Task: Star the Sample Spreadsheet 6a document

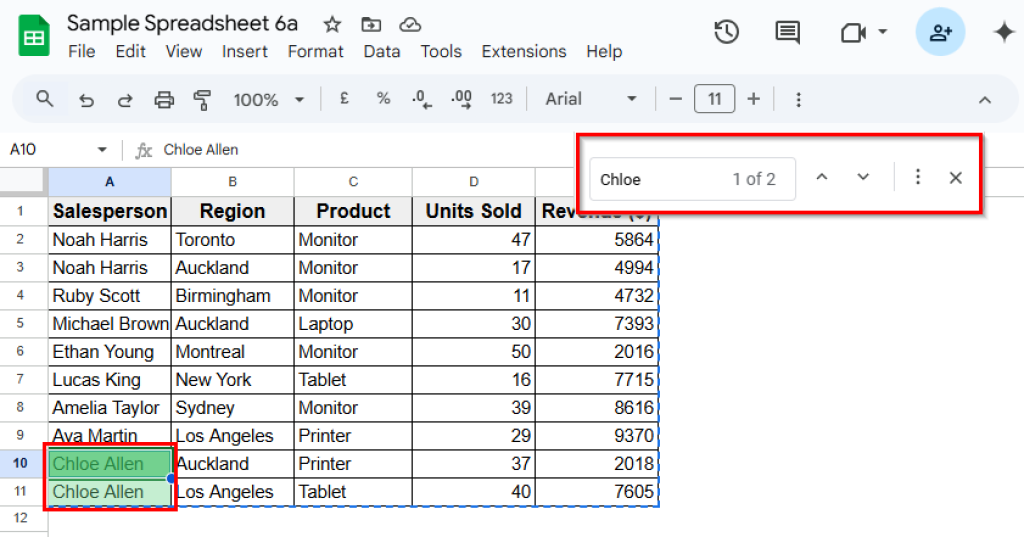Action: coord(332,24)
